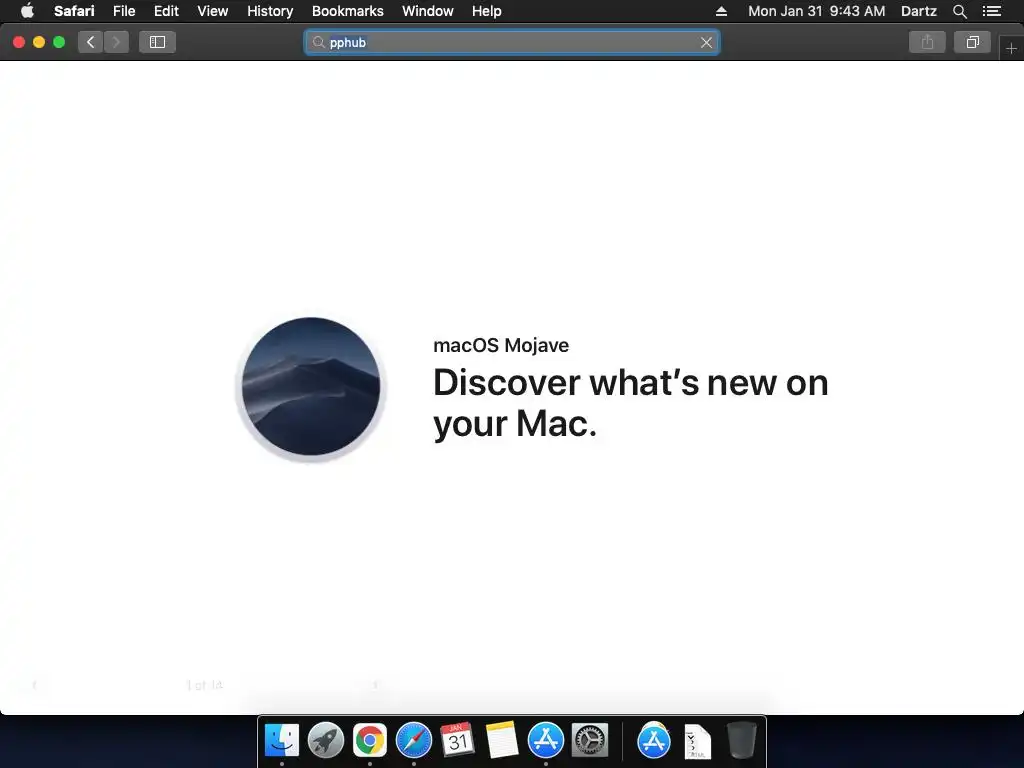Screen dimensions: 1024x768
Task: Click the date and time in menu bar
Action: tap(816, 11)
